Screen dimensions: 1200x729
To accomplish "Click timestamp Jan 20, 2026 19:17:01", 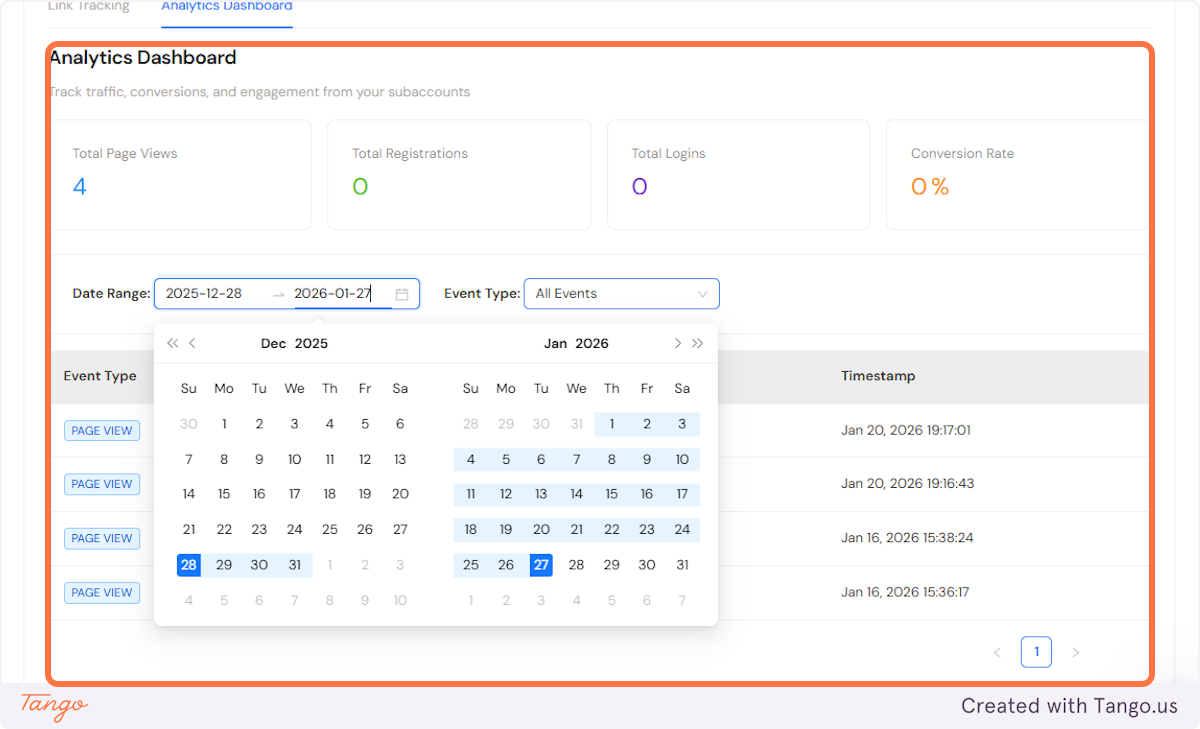I will coord(906,430).
